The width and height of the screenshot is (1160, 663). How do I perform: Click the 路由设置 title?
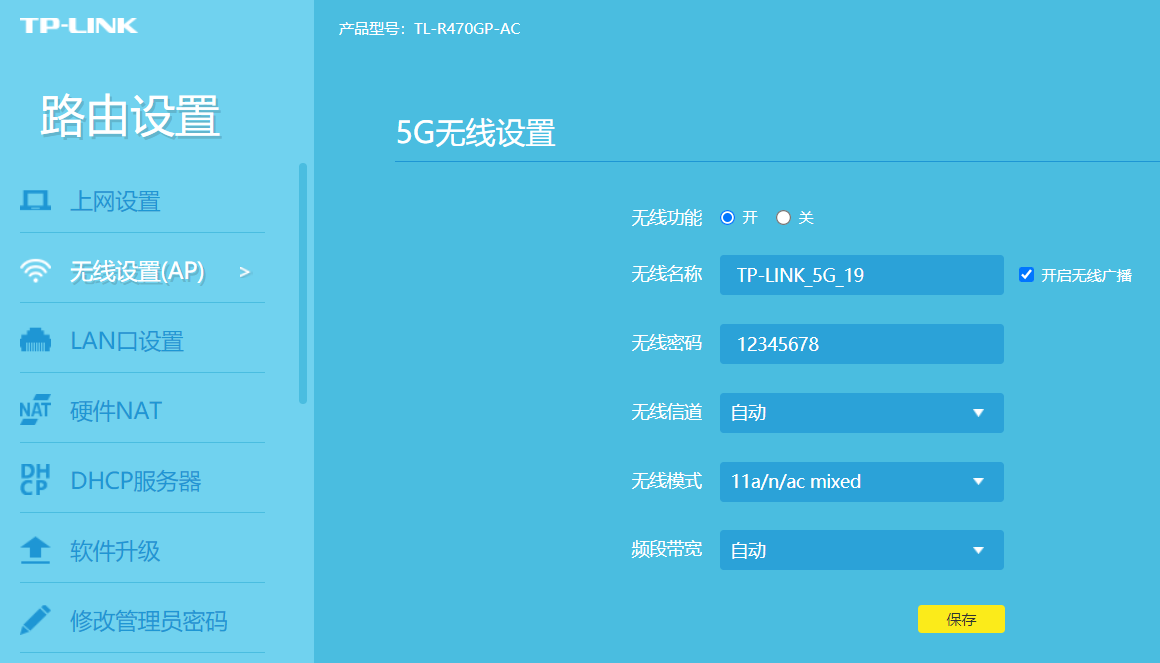point(130,116)
